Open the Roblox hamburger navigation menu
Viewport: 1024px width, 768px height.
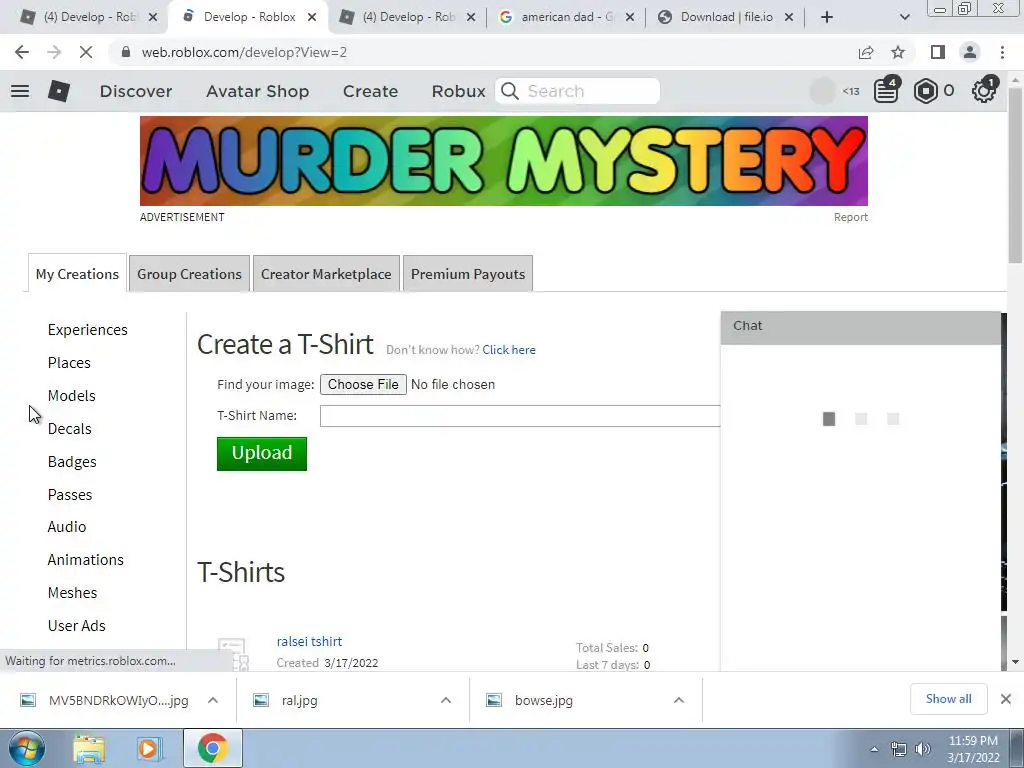(20, 91)
